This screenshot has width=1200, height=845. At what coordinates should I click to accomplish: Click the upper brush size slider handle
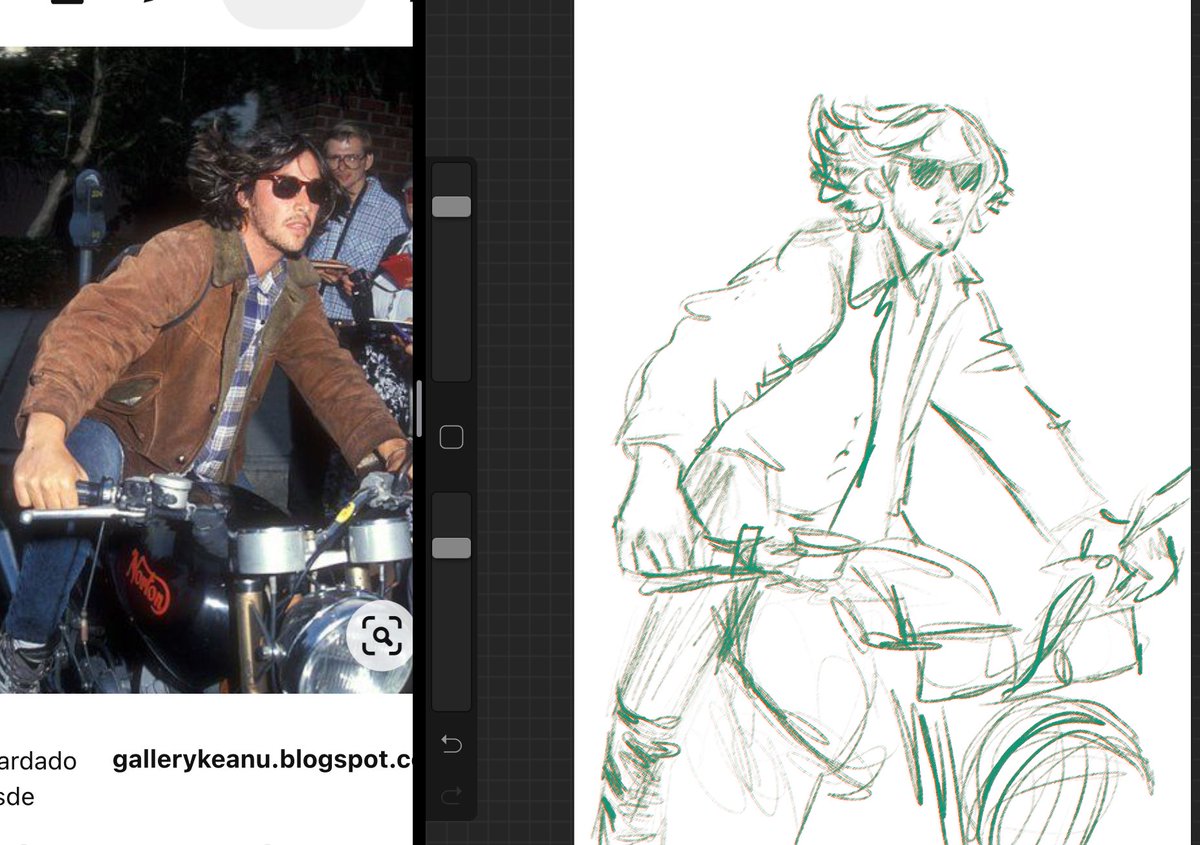pyautogui.click(x=451, y=207)
